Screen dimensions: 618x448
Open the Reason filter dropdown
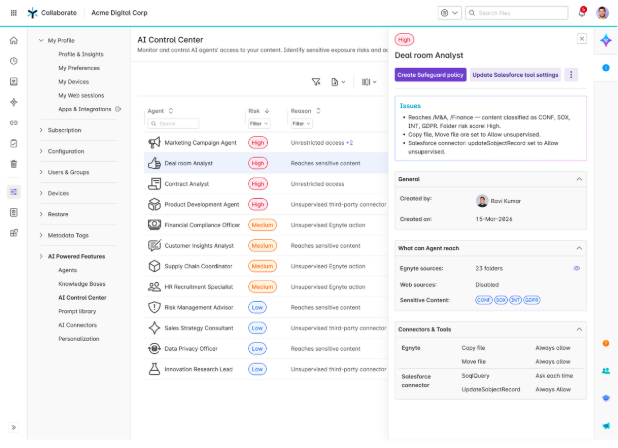[302, 123]
